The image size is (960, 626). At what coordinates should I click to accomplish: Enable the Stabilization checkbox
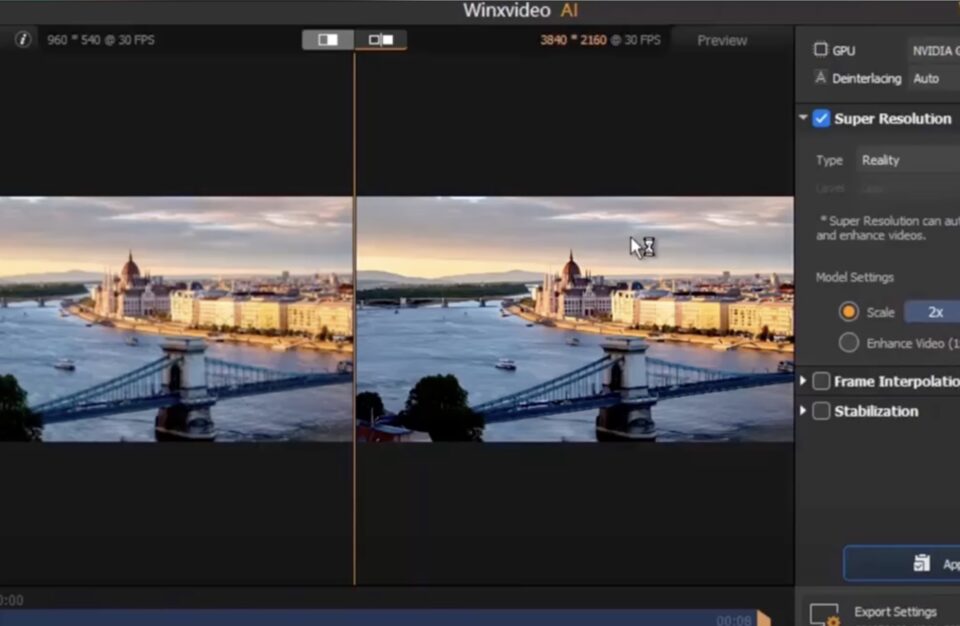(x=821, y=410)
